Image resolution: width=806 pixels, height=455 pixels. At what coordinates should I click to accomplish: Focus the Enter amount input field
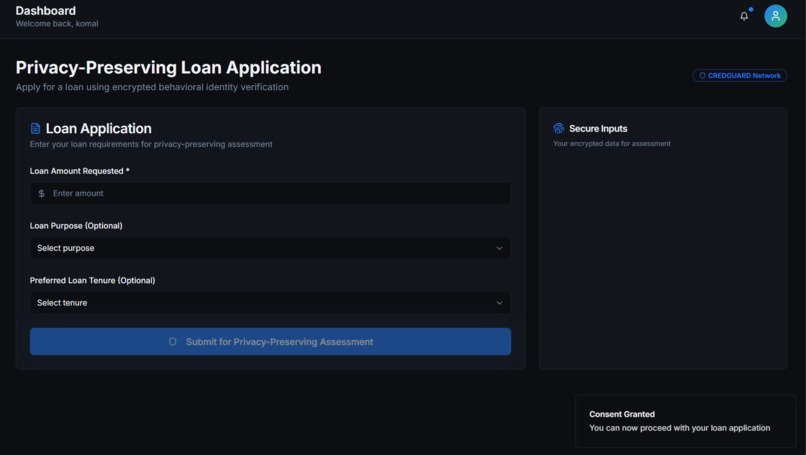tap(270, 193)
